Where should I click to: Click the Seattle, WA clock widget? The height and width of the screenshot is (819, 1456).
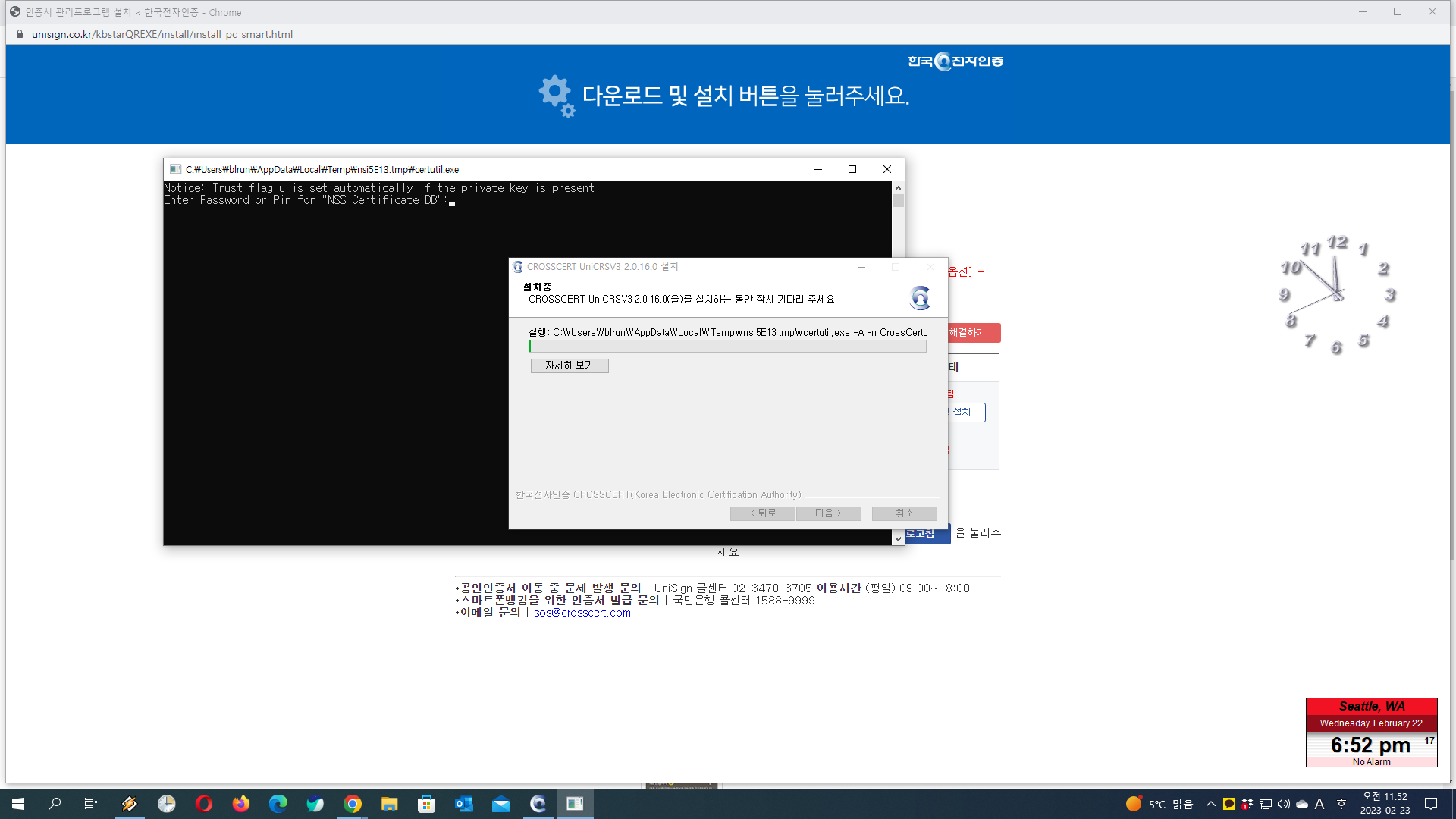tap(1372, 733)
